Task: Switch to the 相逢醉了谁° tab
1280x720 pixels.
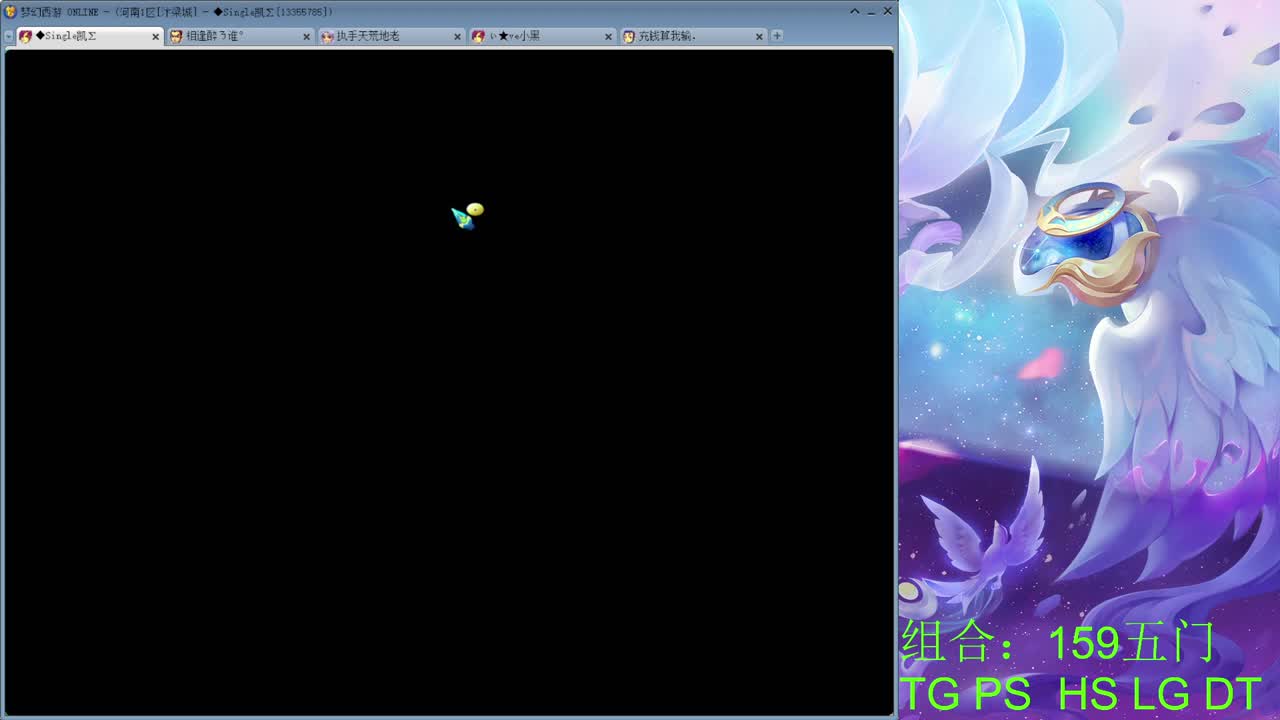Action: pos(240,36)
